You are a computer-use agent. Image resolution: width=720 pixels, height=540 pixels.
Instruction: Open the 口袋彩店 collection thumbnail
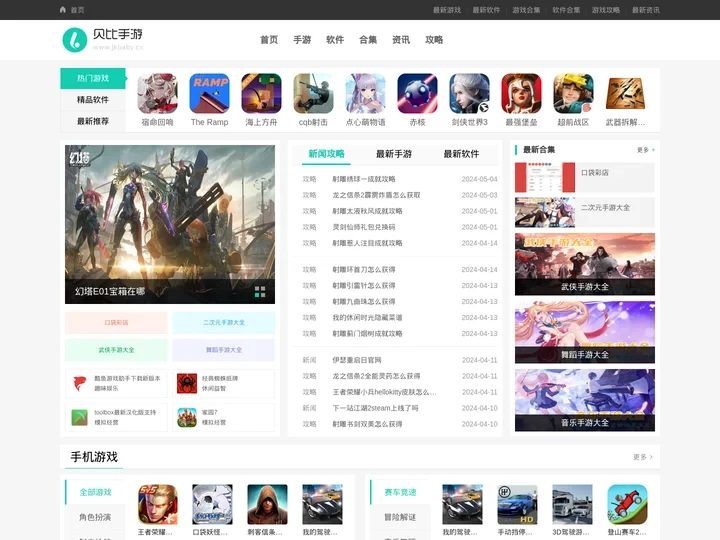point(545,177)
